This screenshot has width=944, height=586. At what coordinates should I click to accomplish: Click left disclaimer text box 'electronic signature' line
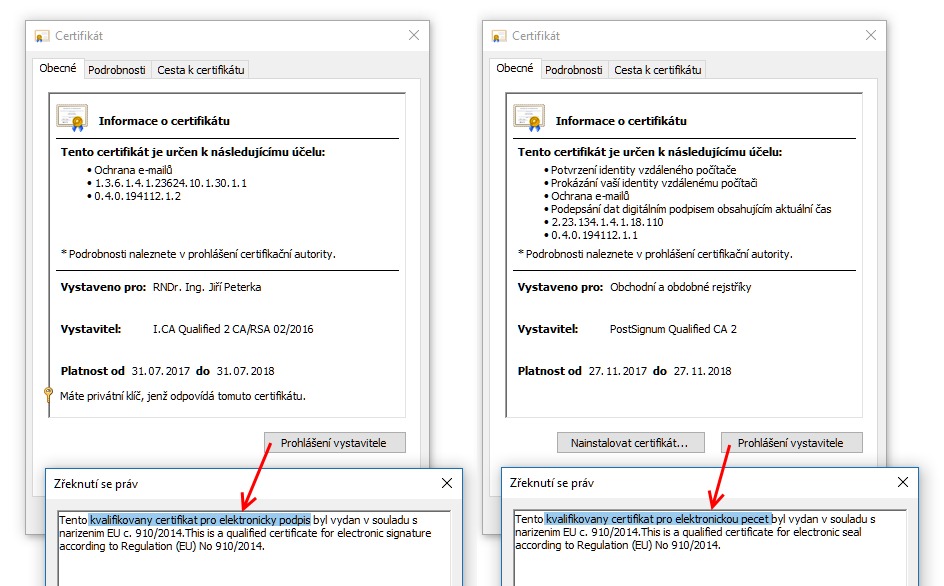(x=245, y=533)
